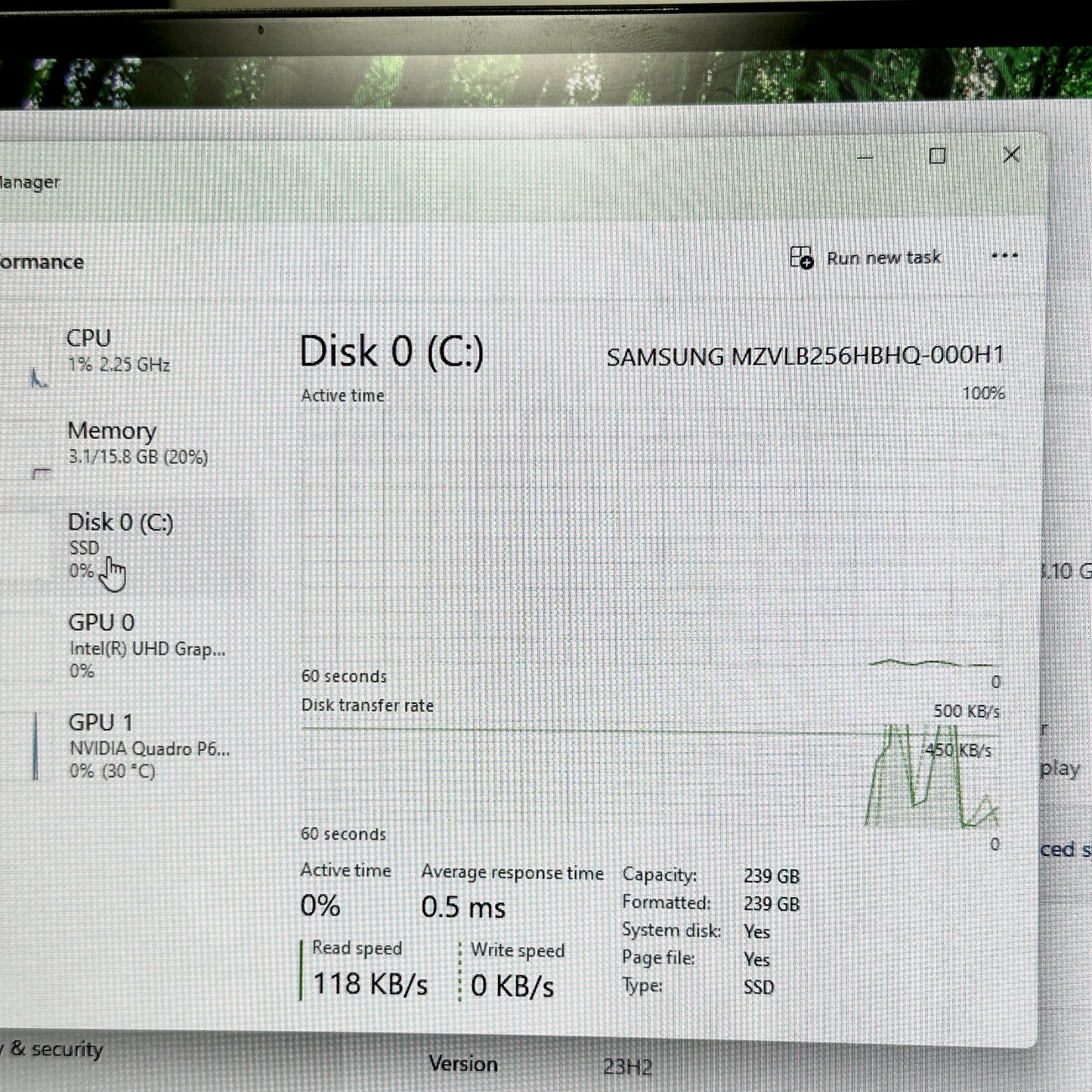
Task: Click the CPU mini graph thumbnail
Action: 39,378
